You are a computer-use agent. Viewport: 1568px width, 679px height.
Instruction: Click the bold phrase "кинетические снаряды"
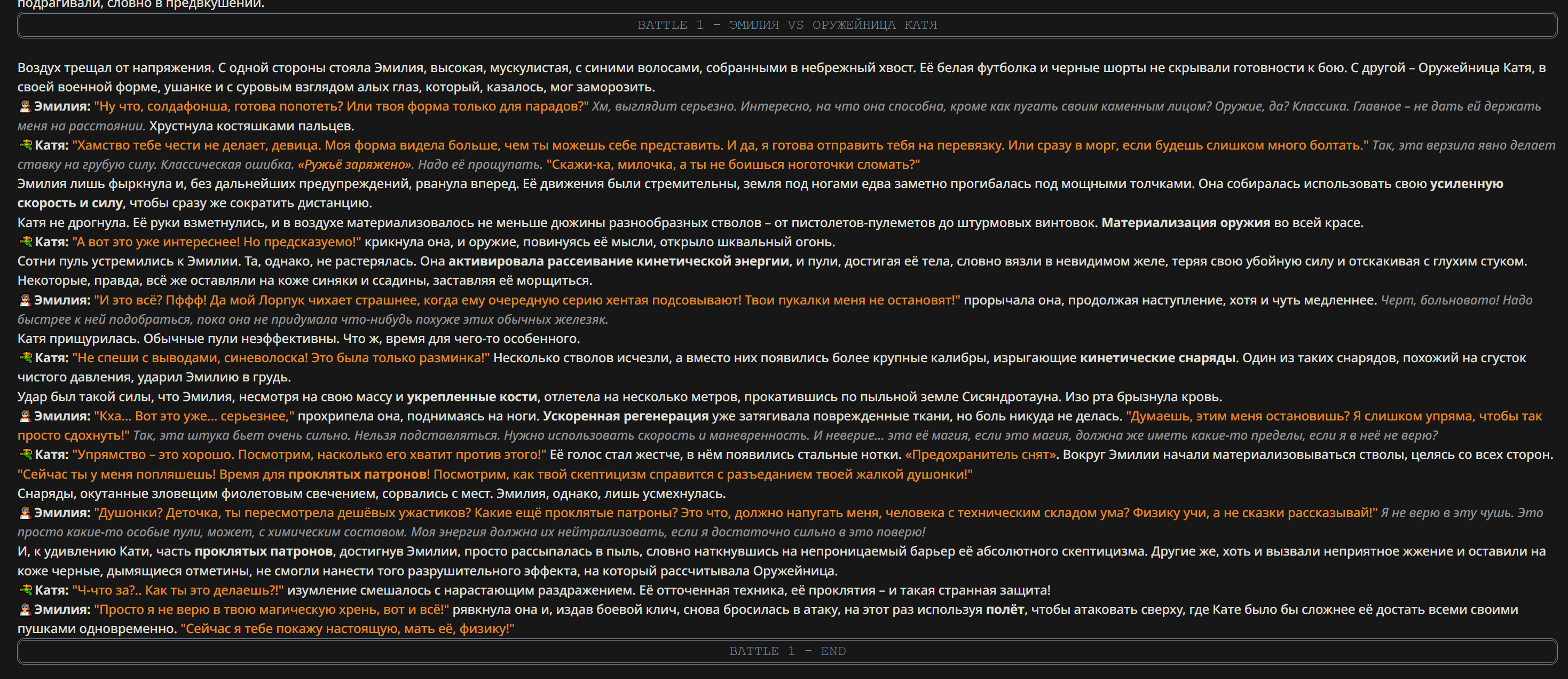pyautogui.click(x=1159, y=358)
